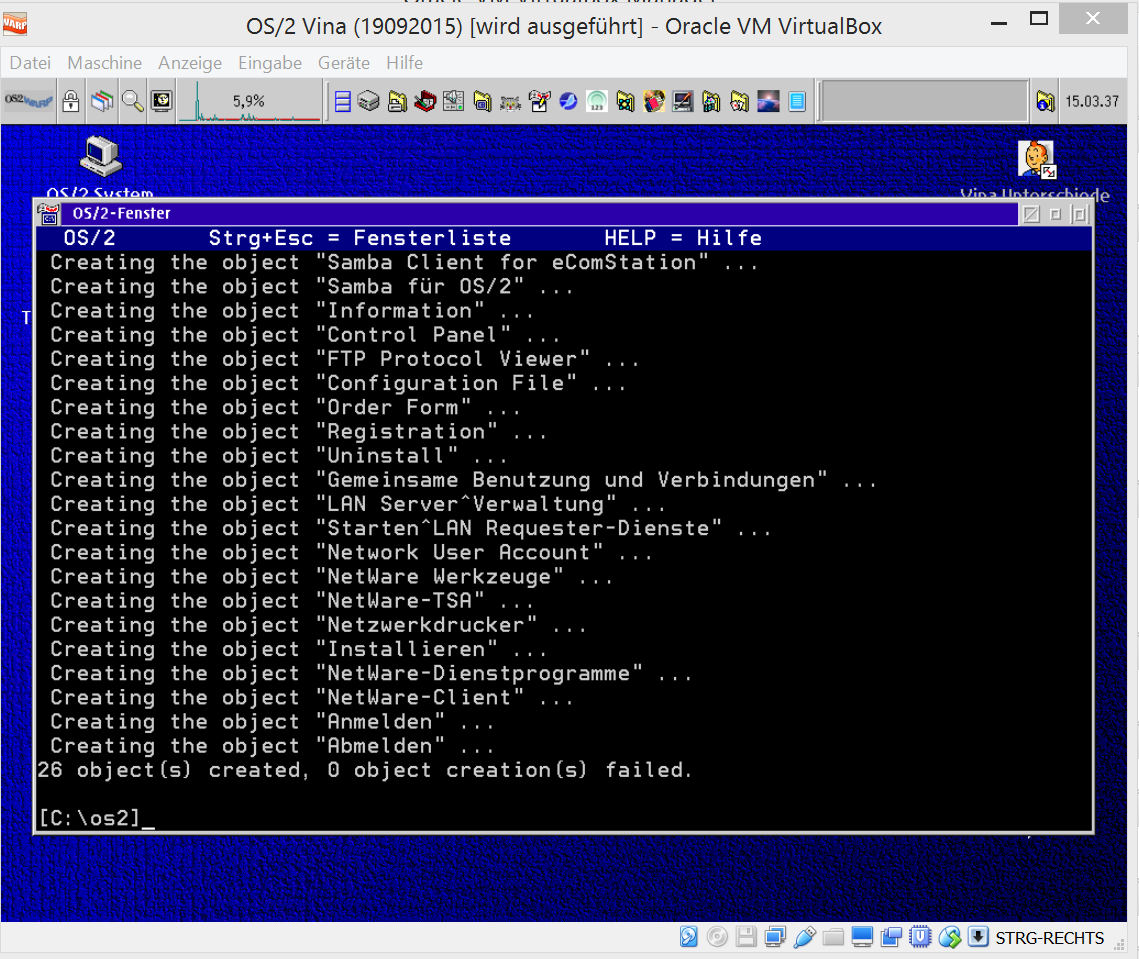Open the disk drives icon in WarpCenter tray
The width and height of the screenshot is (1139, 959).
[x=368, y=101]
